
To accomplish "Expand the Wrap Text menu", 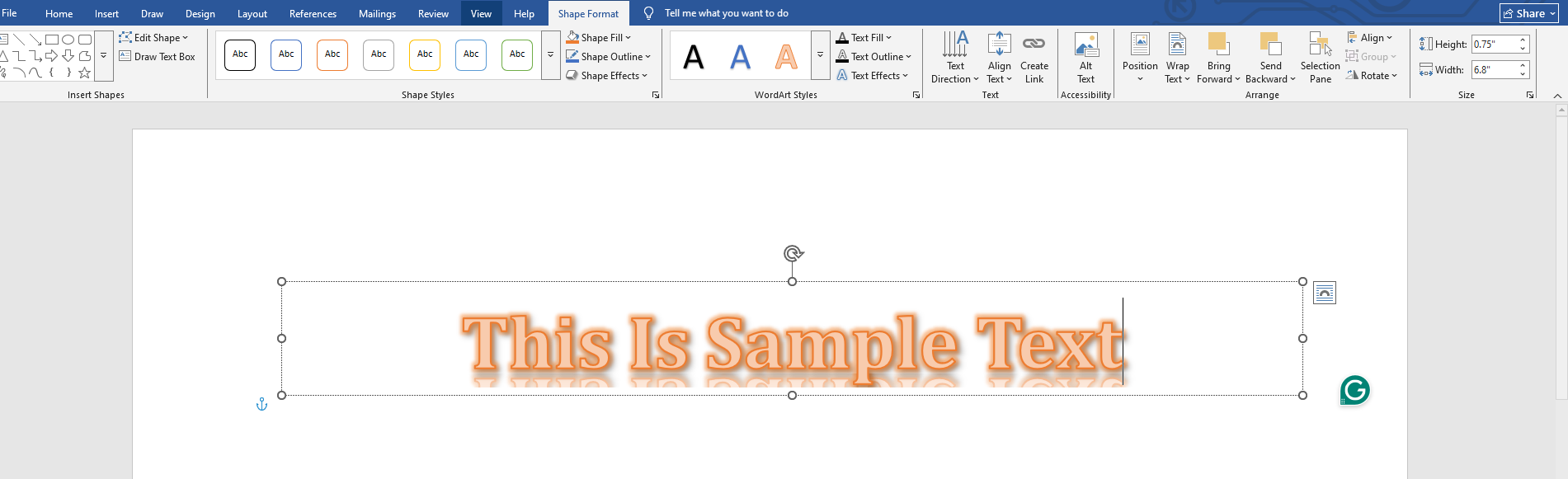I will tap(1177, 57).
